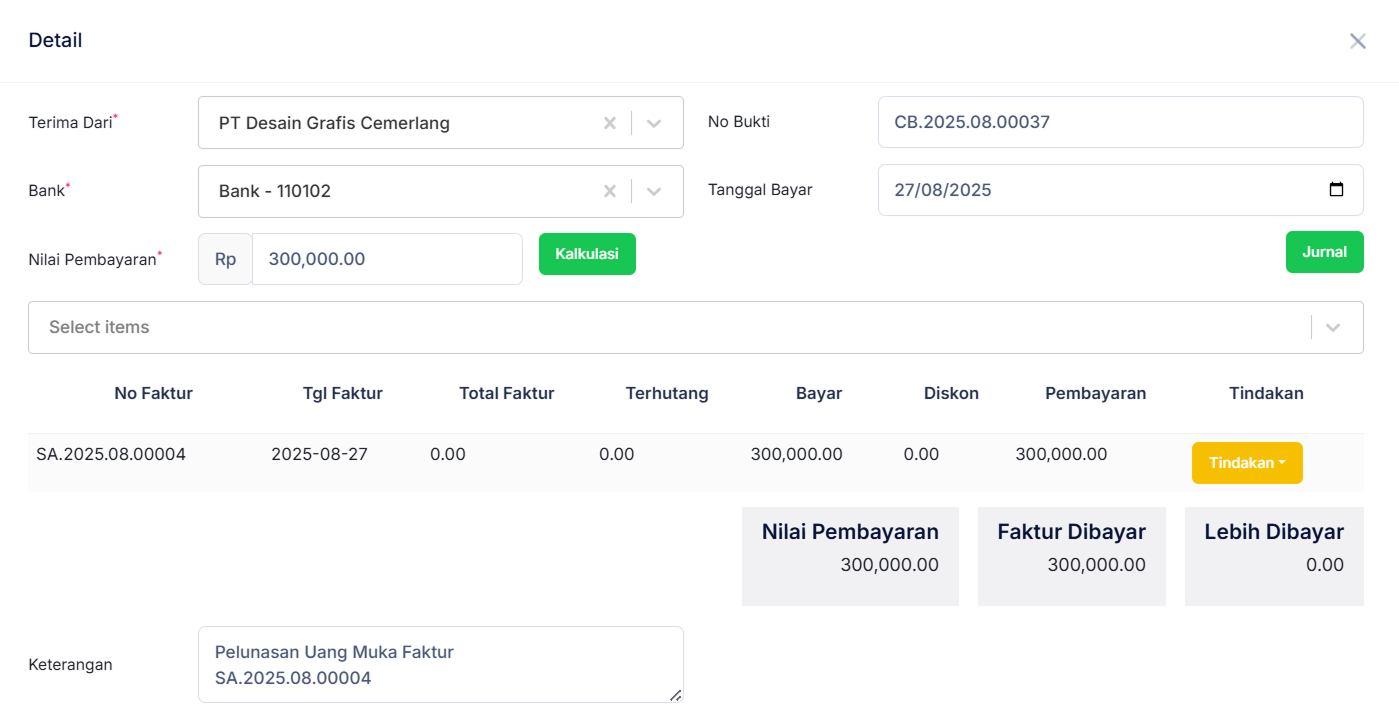Expand the Bank selection dropdown
This screenshot has height=707, width=1399.
[x=654, y=190]
